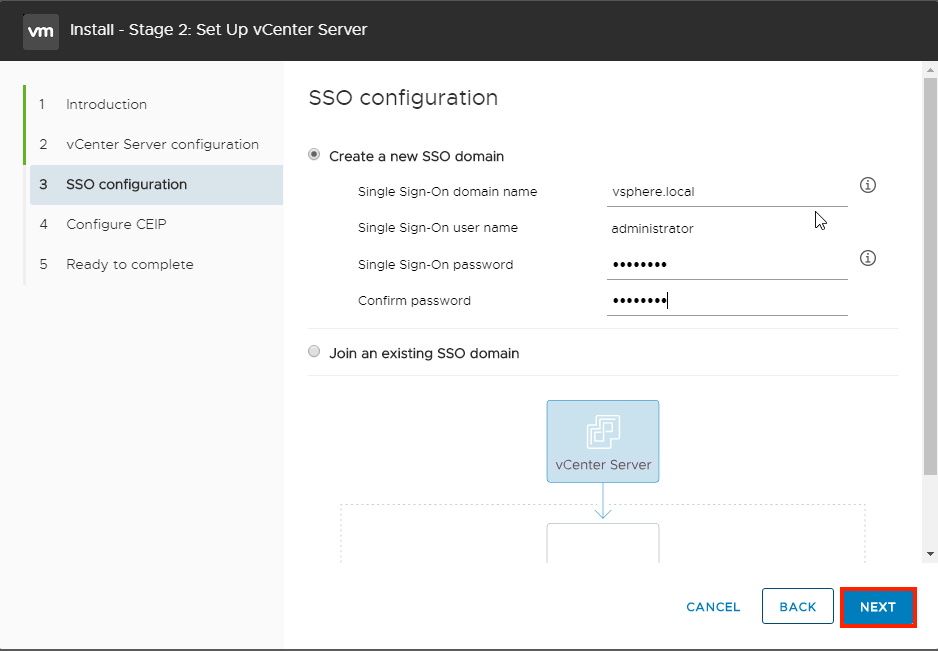Click the vCenter Server diagram box
Screen dimensions: 938x651
pyautogui.click(x=603, y=442)
